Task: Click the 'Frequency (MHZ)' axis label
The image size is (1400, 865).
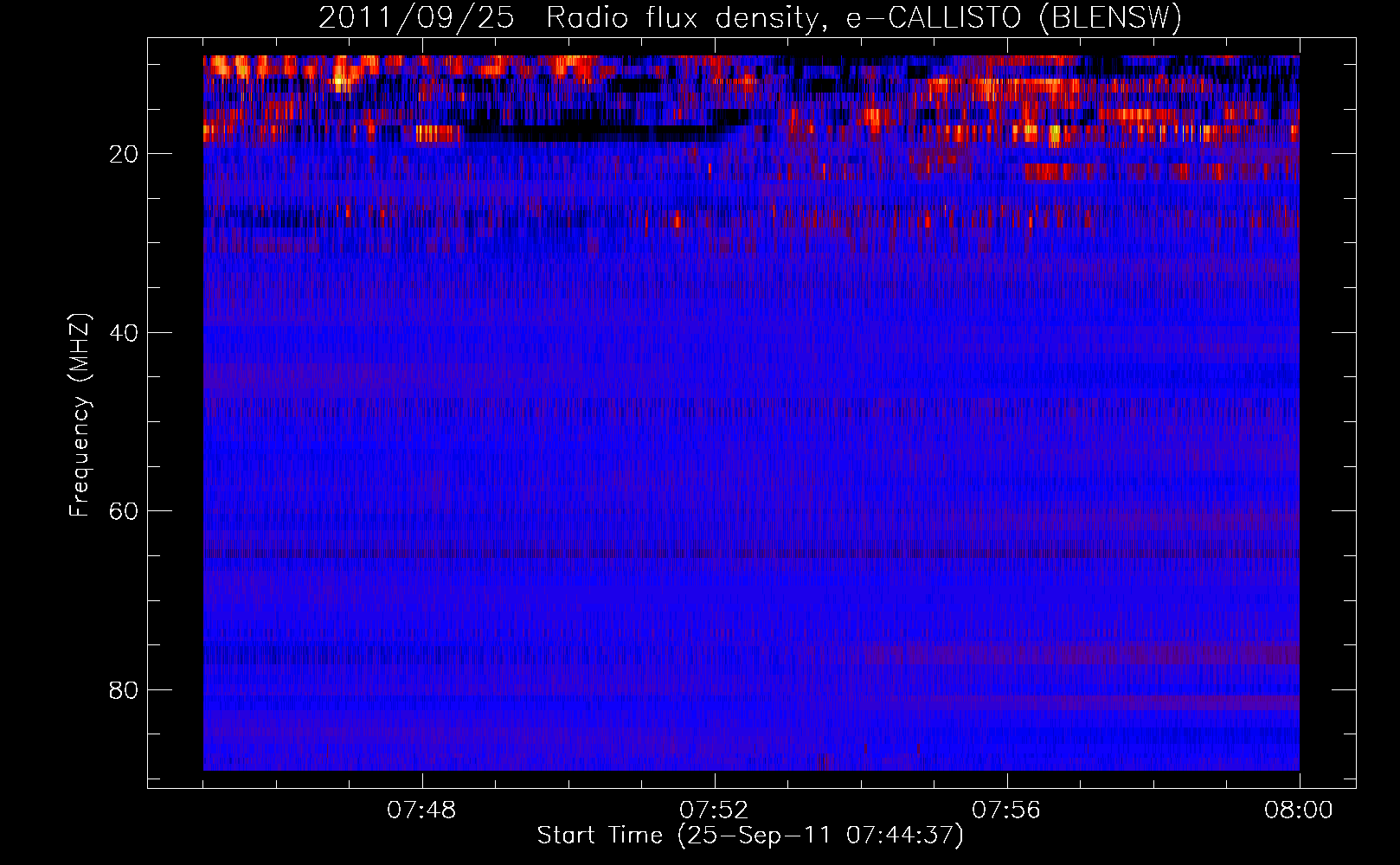Action: (x=80, y=415)
